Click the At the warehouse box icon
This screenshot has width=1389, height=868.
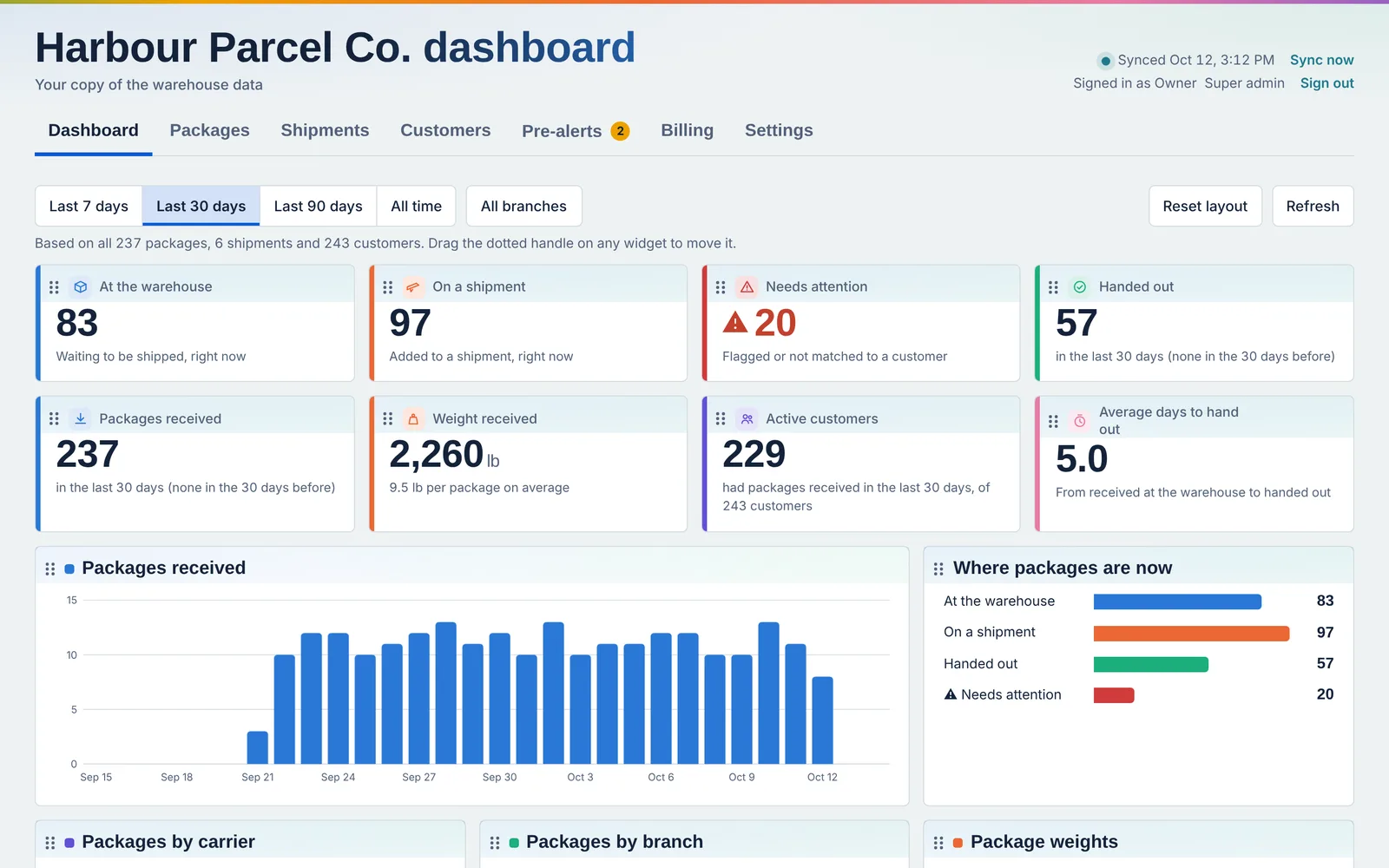pyautogui.click(x=81, y=287)
